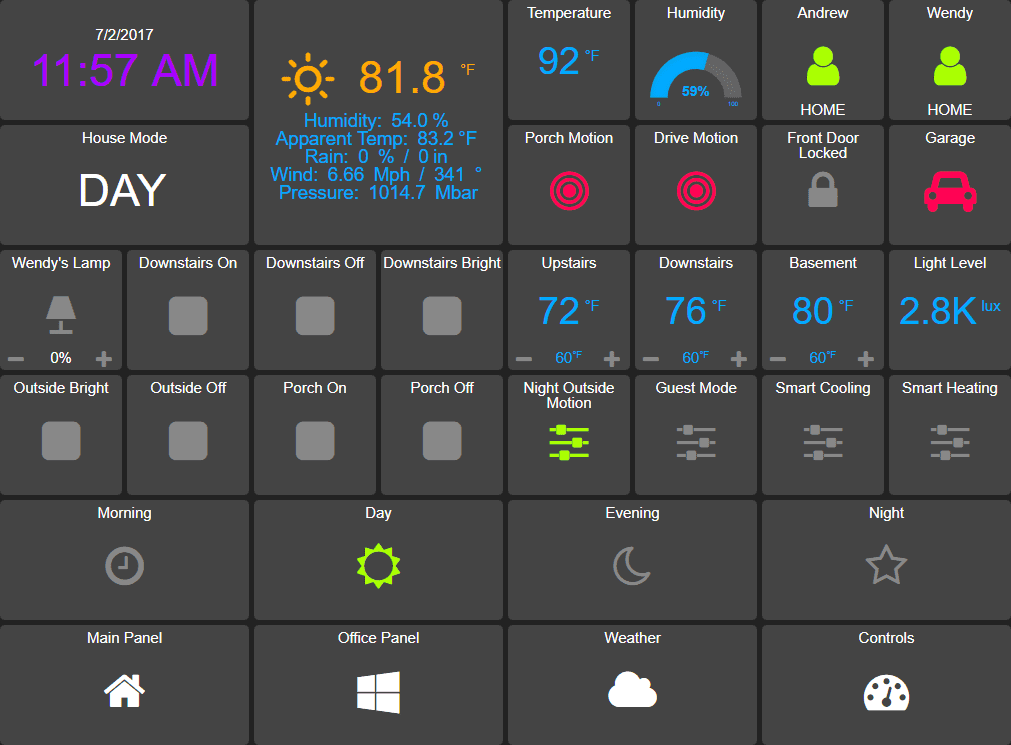Open the Controls gauge icon

coord(886,690)
